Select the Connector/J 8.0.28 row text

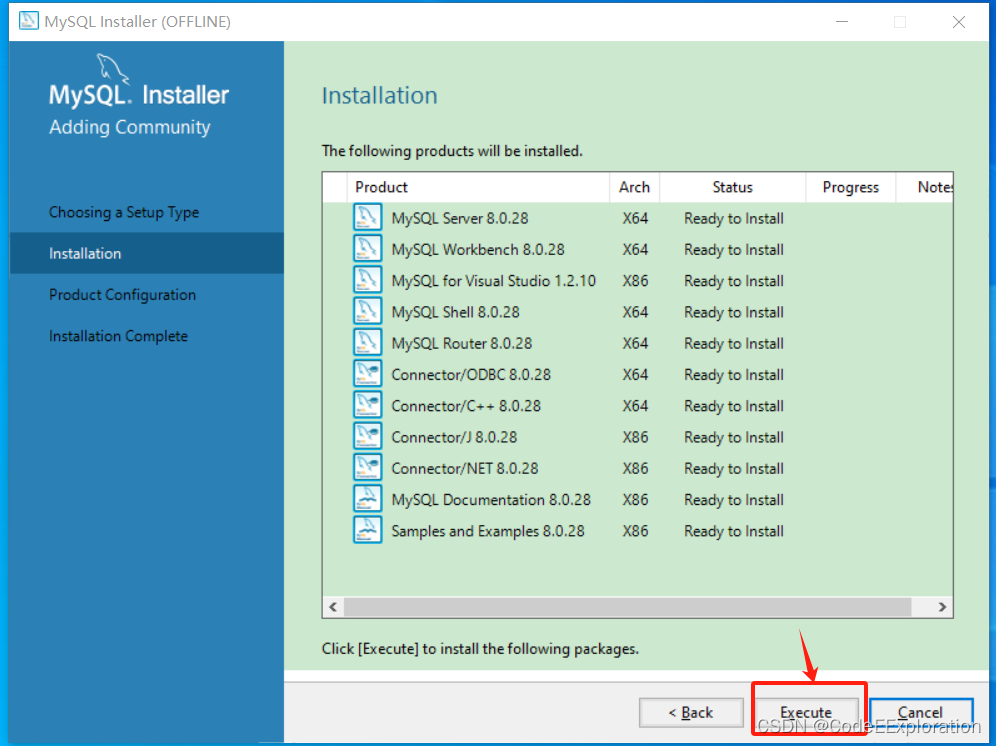point(454,437)
